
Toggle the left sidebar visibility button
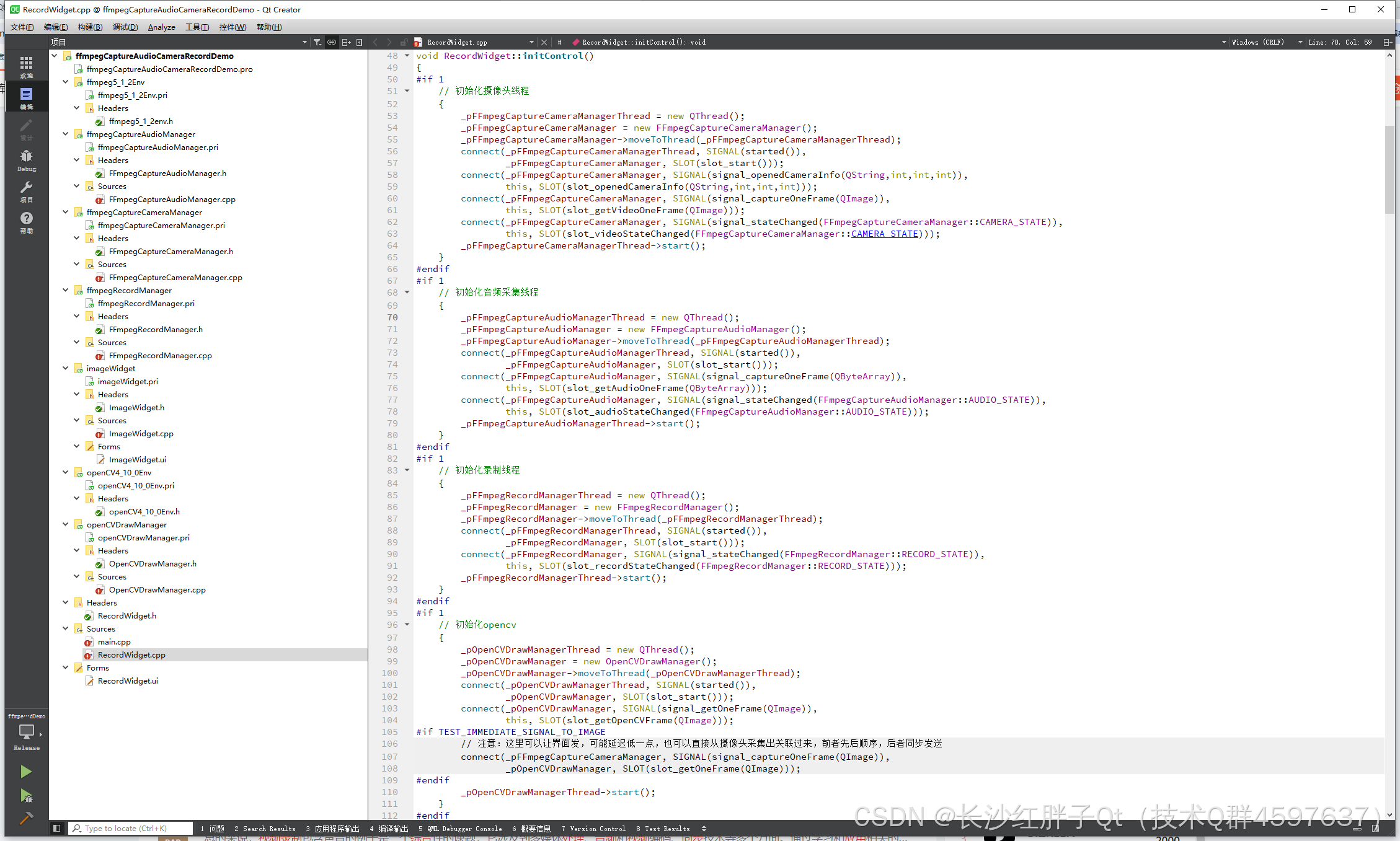tap(56, 828)
